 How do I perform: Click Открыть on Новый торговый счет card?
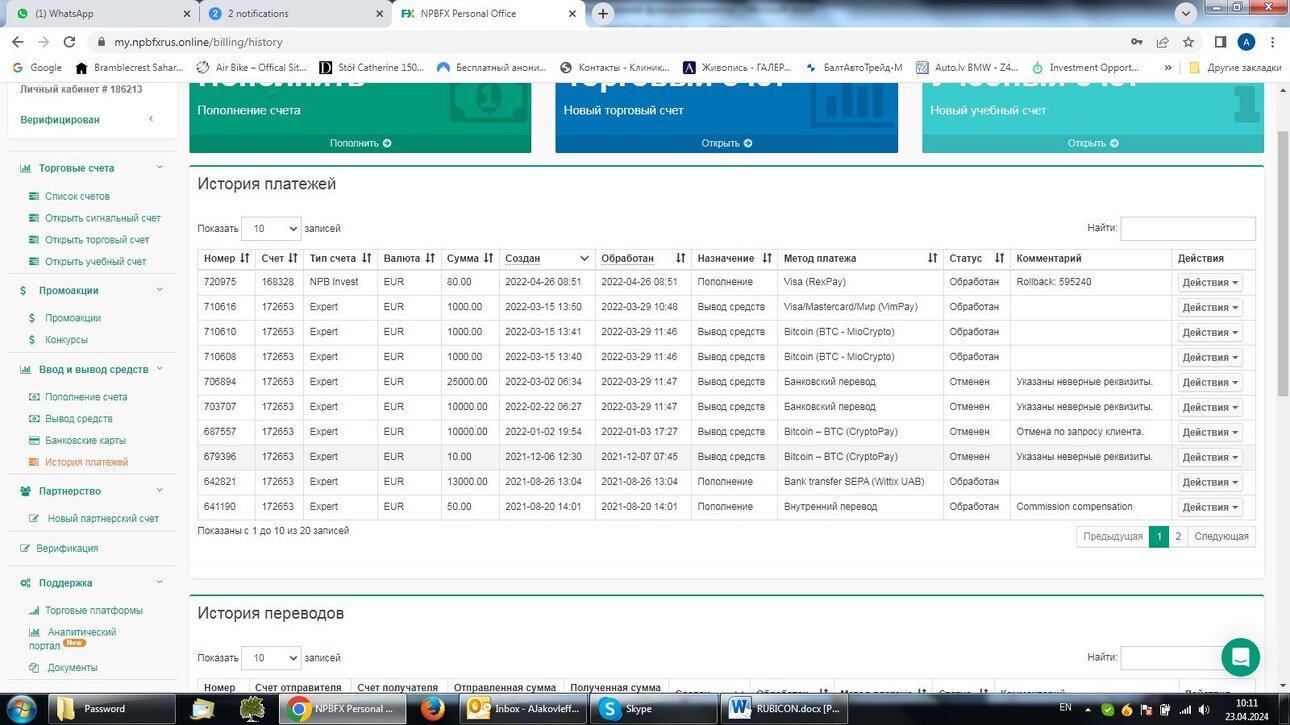tap(727, 143)
